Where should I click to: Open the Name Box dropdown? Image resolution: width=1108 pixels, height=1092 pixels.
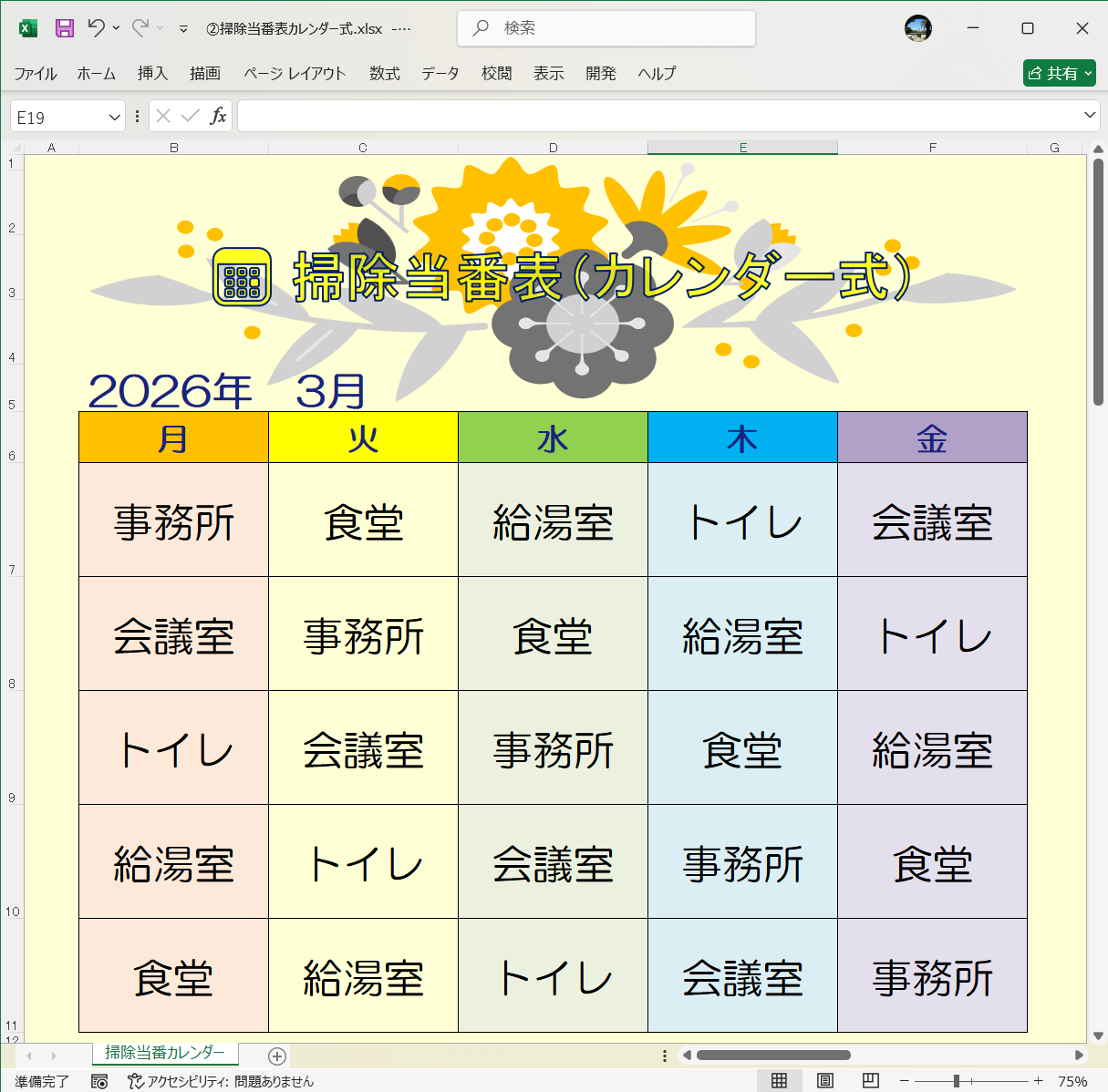coord(114,116)
